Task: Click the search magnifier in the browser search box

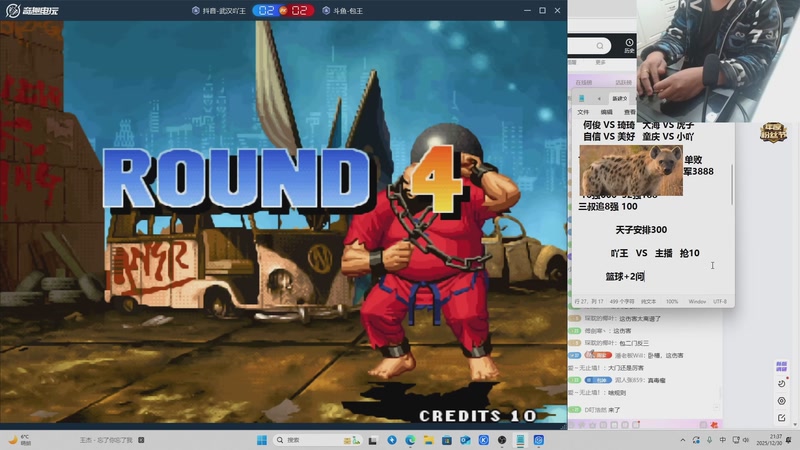Action: (x=600, y=46)
